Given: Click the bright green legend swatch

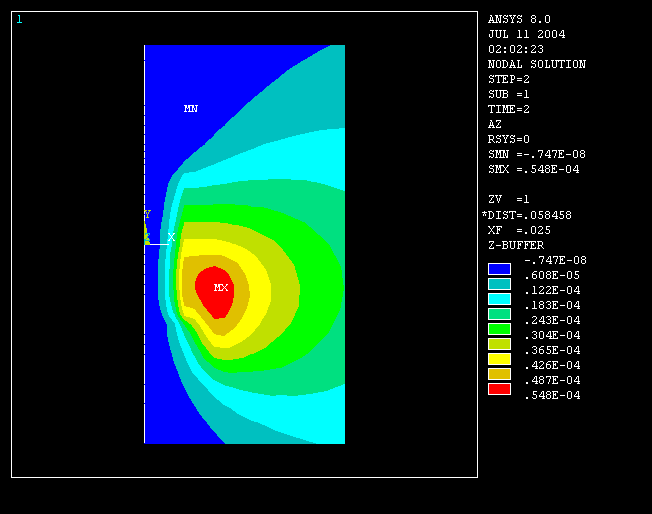Looking at the screenshot, I should [x=499, y=329].
